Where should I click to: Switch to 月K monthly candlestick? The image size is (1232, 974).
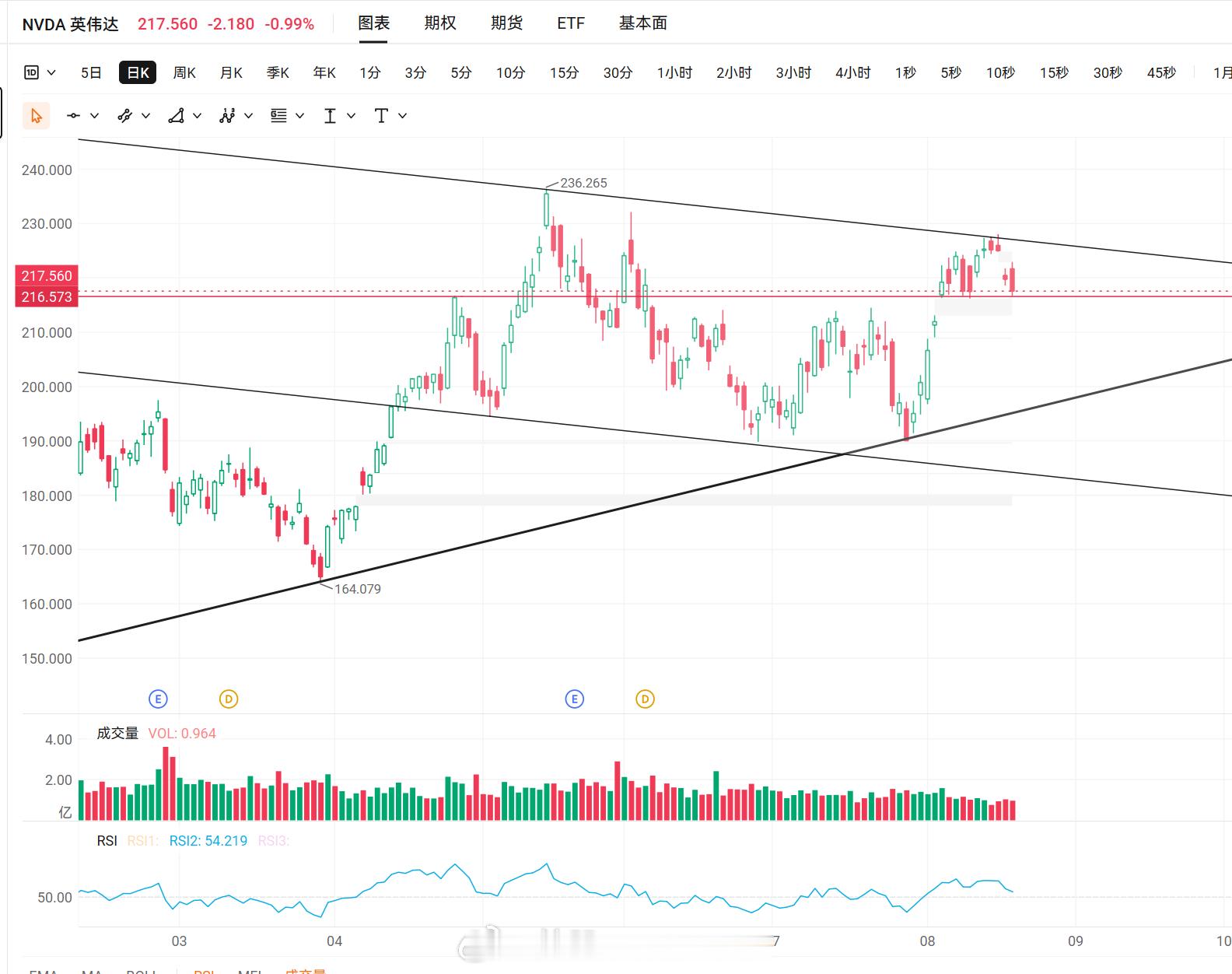pyautogui.click(x=231, y=72)
